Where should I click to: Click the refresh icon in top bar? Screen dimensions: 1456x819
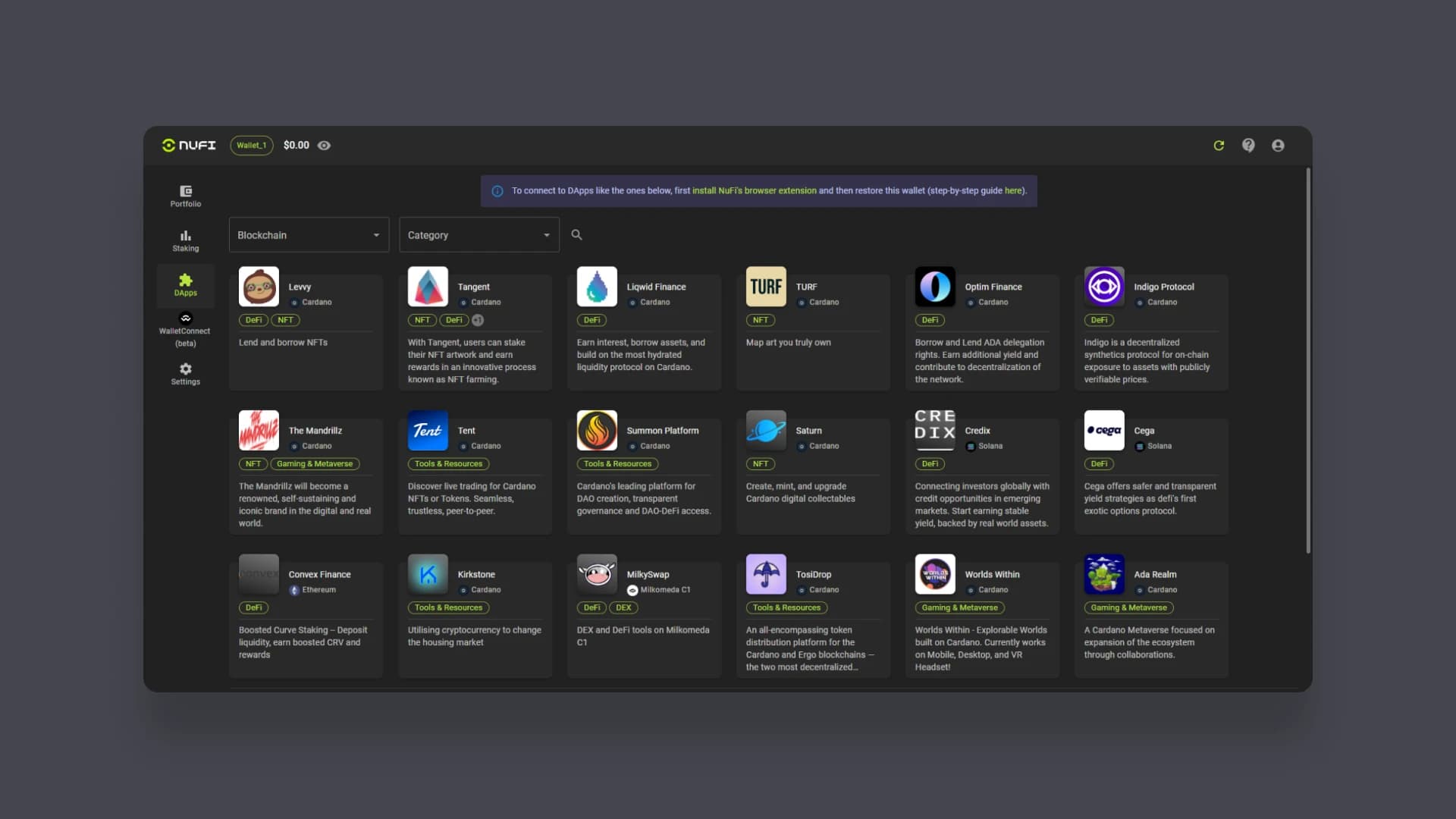click(1219, 146)
